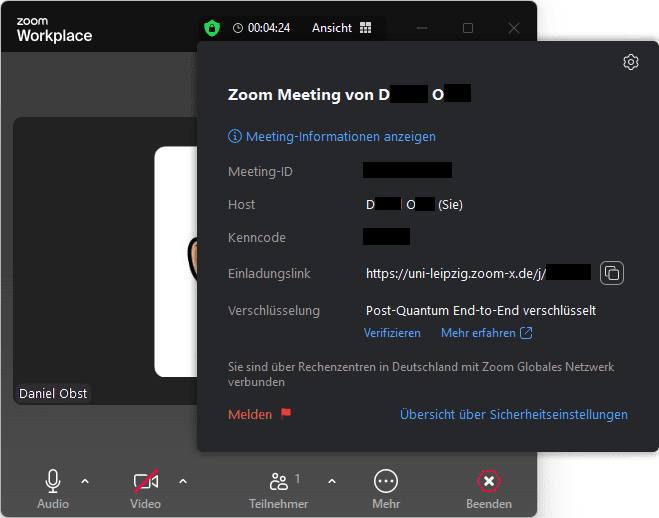Viewport: 659px width, 518px height.
Task: Click the invitation link URL text
Action: pos(456,273)
